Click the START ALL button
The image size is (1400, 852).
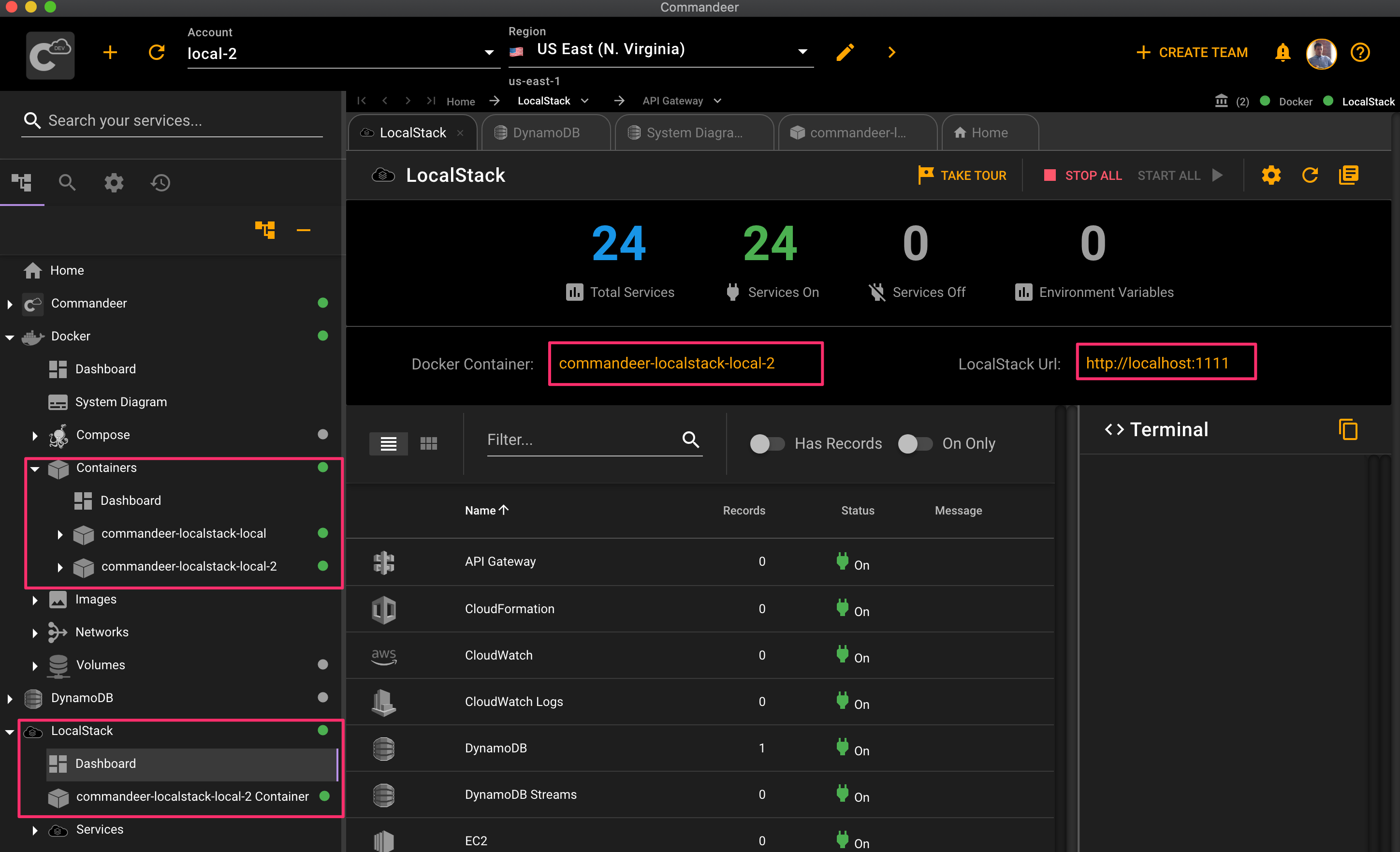1180,175
